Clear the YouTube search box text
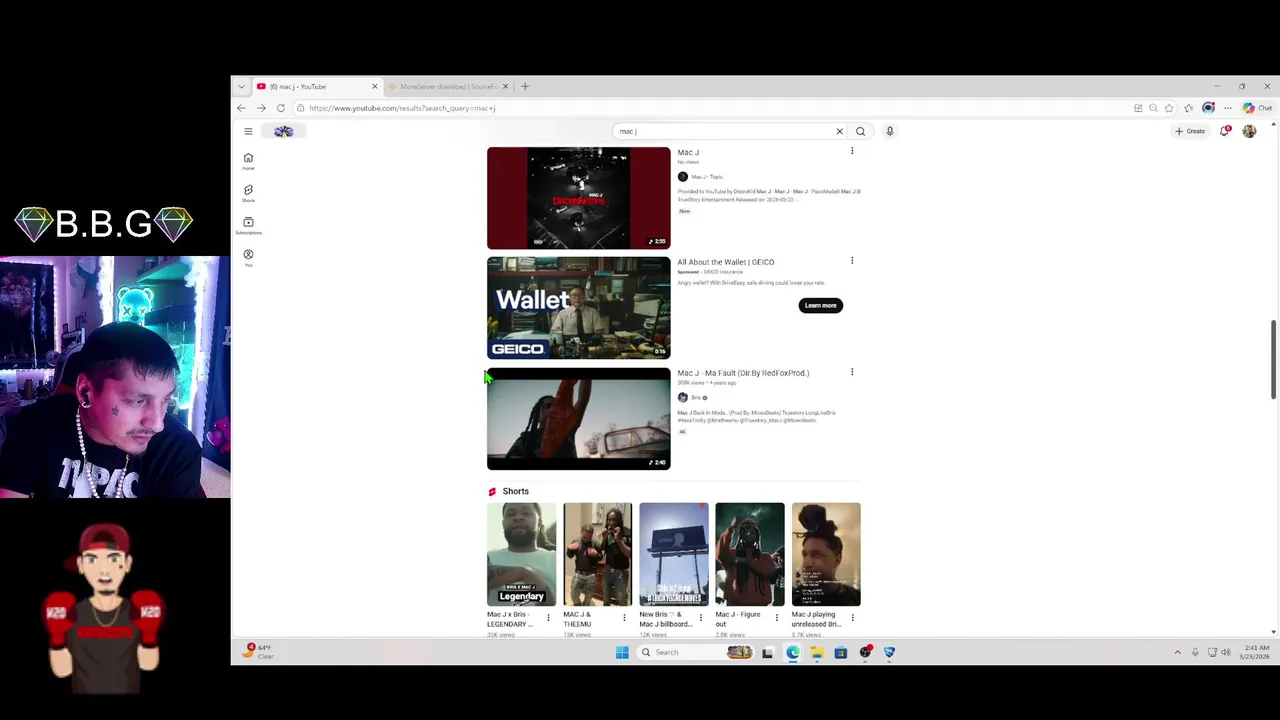The width and height of the screenshot is (1280, 720). 839,131
